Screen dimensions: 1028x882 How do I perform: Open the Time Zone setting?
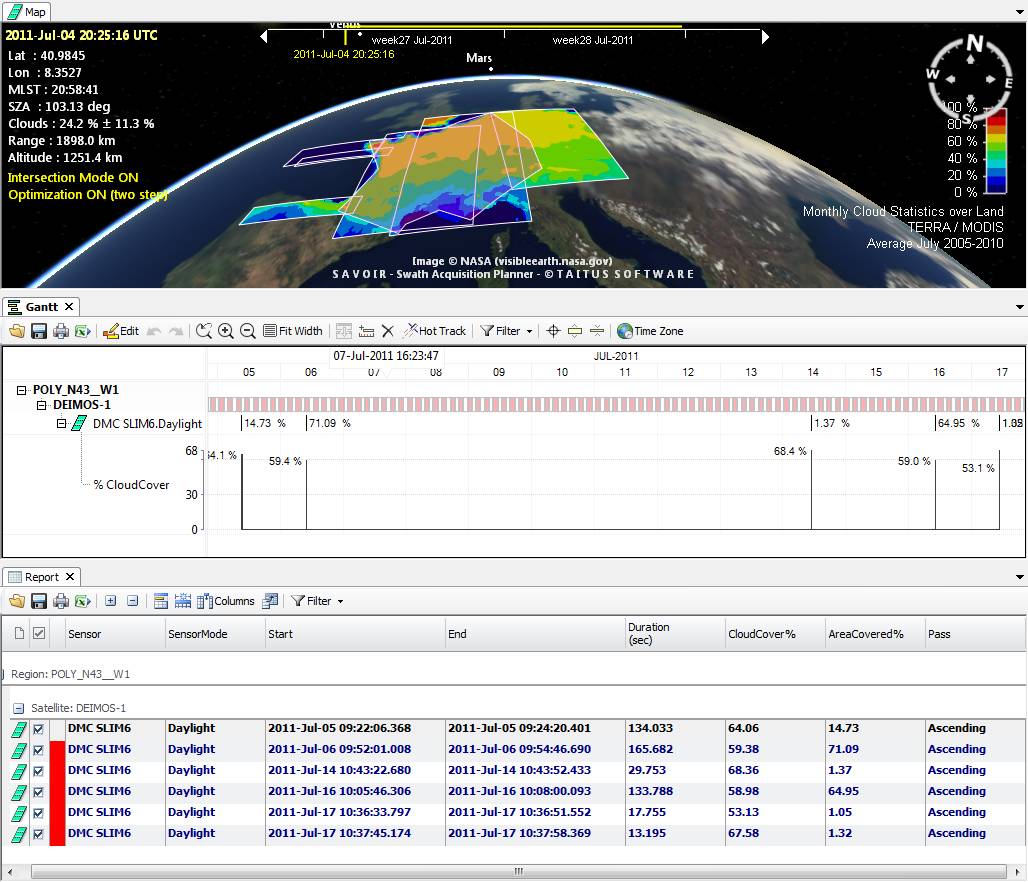click(650, 331)
